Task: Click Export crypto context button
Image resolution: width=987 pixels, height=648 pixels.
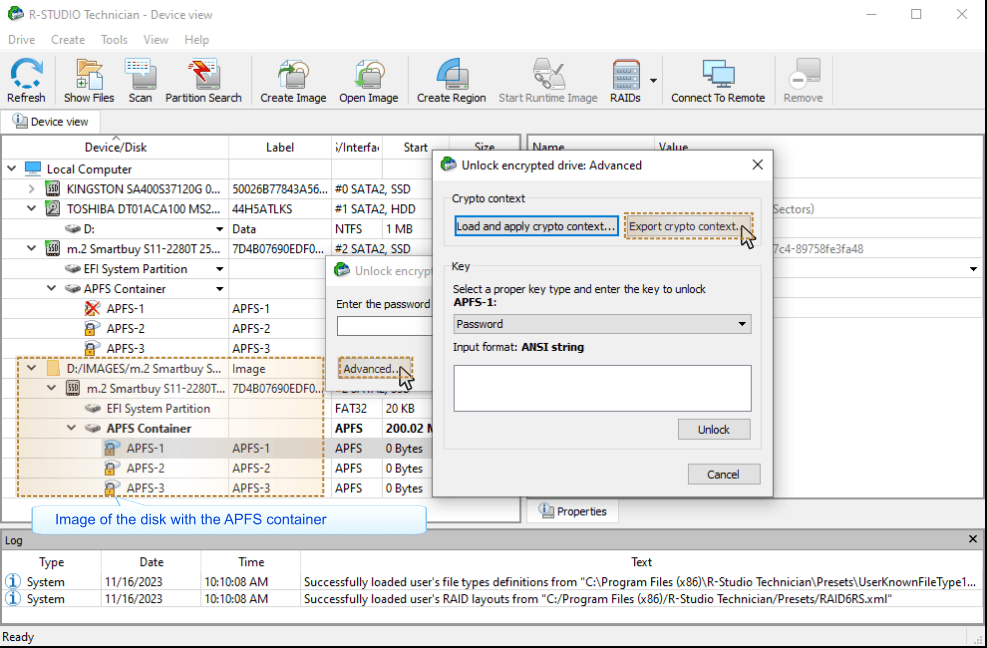Action: click(x=688, y=226)
